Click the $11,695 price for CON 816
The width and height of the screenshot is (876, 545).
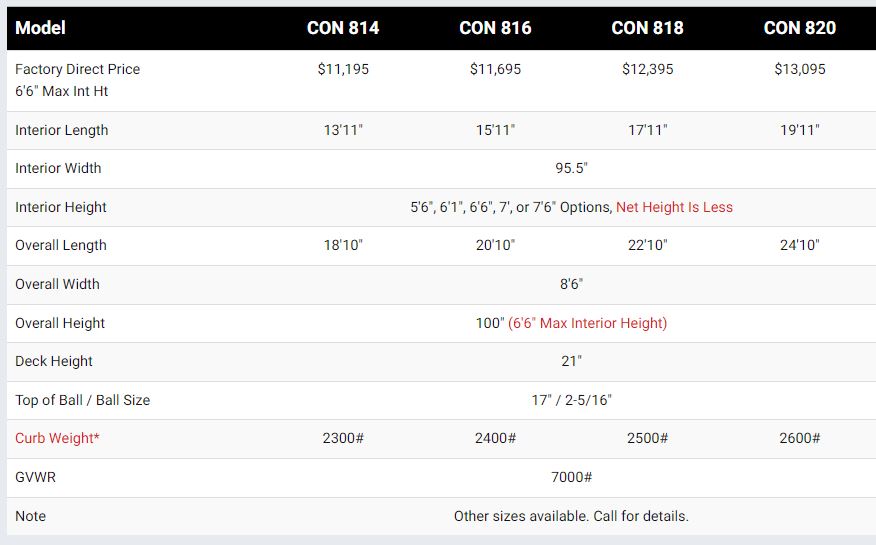(x=495, y=69)
